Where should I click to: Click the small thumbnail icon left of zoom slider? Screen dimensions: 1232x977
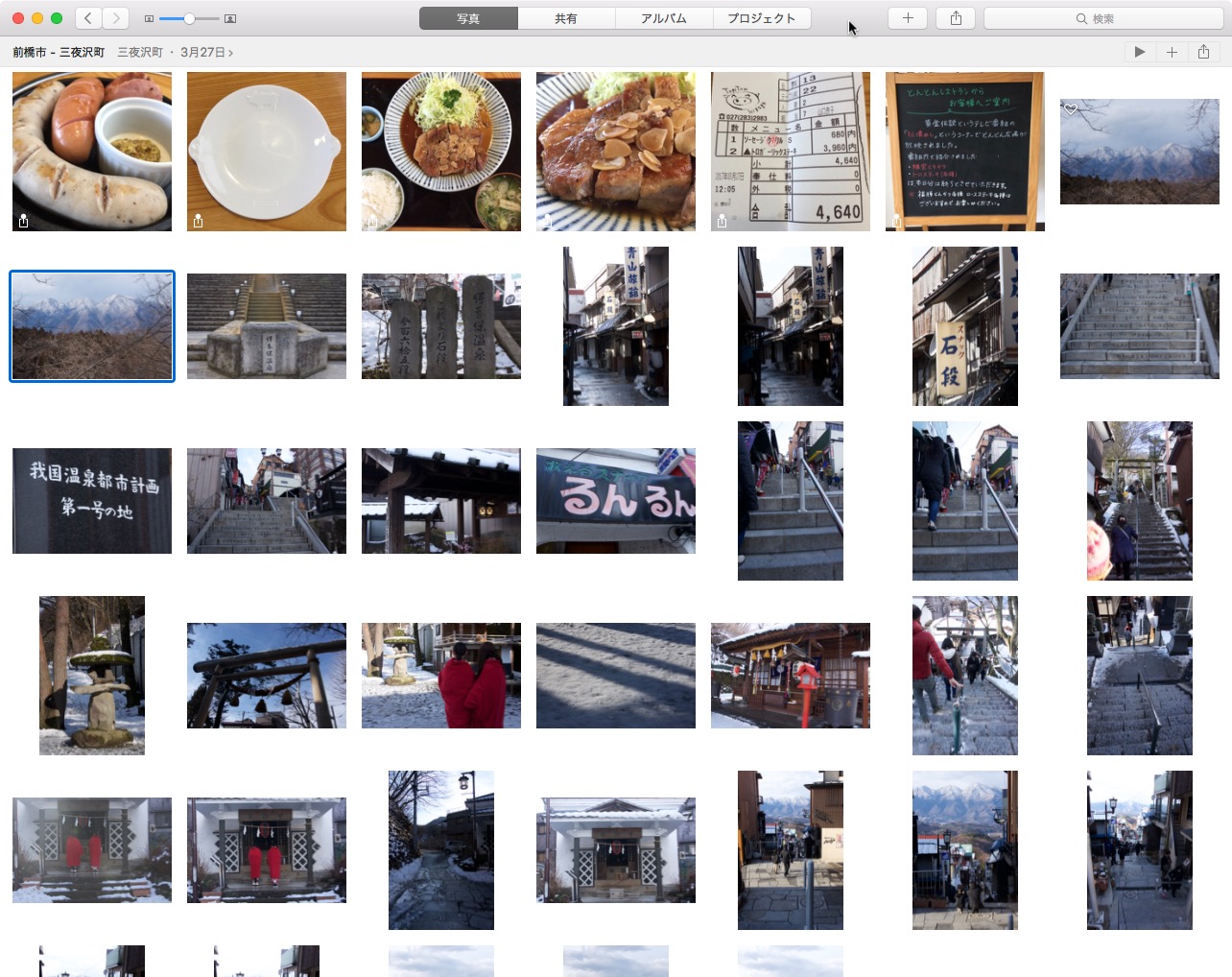(x=149, y=18)
